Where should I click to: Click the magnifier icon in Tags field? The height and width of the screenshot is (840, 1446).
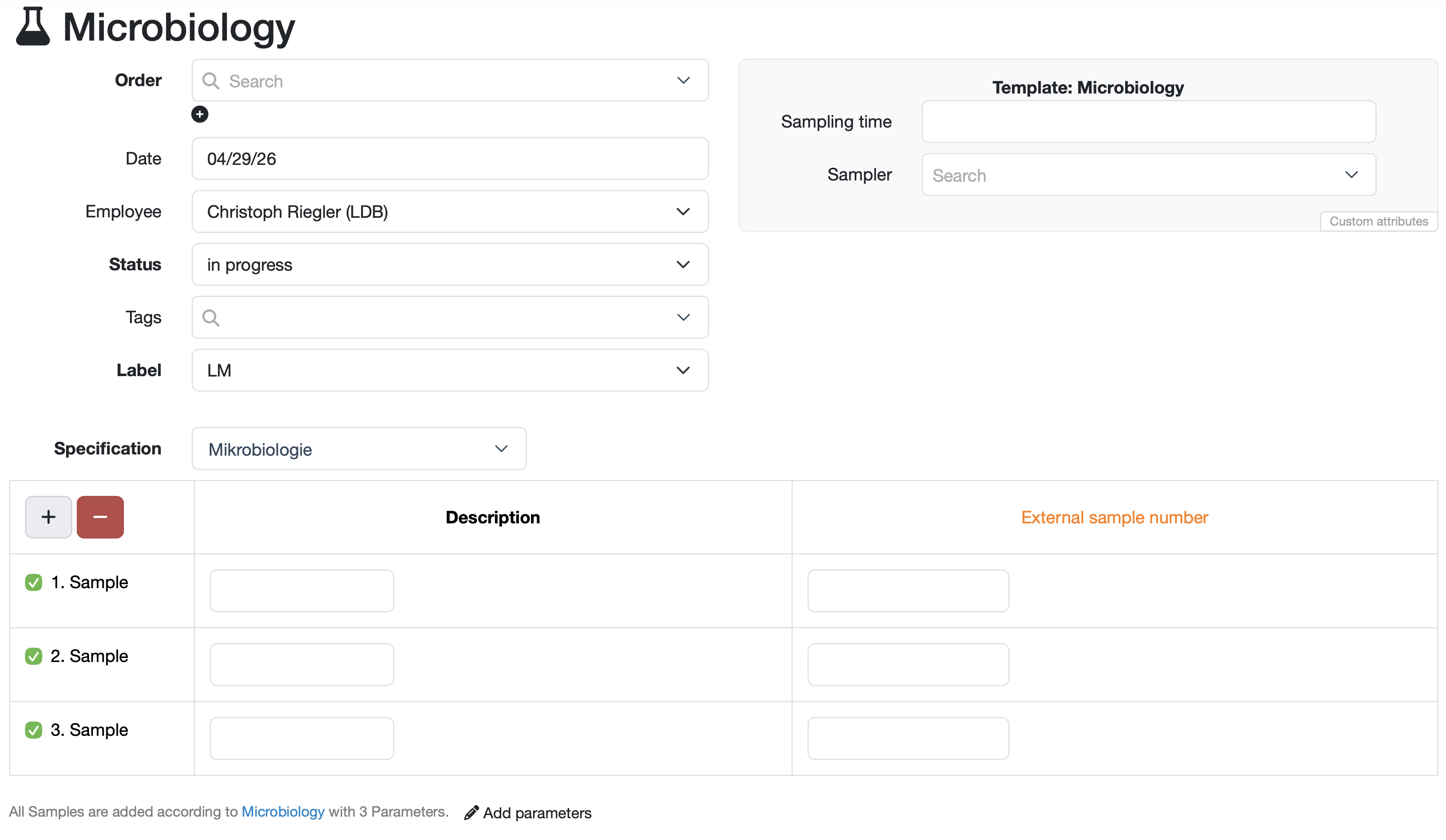[210, 317]
